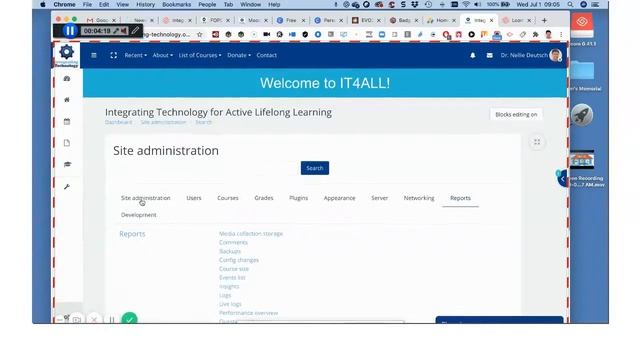Viewport: 640px width, 360px height.
Task: Click the green checkmark done button
Action: 129,319
